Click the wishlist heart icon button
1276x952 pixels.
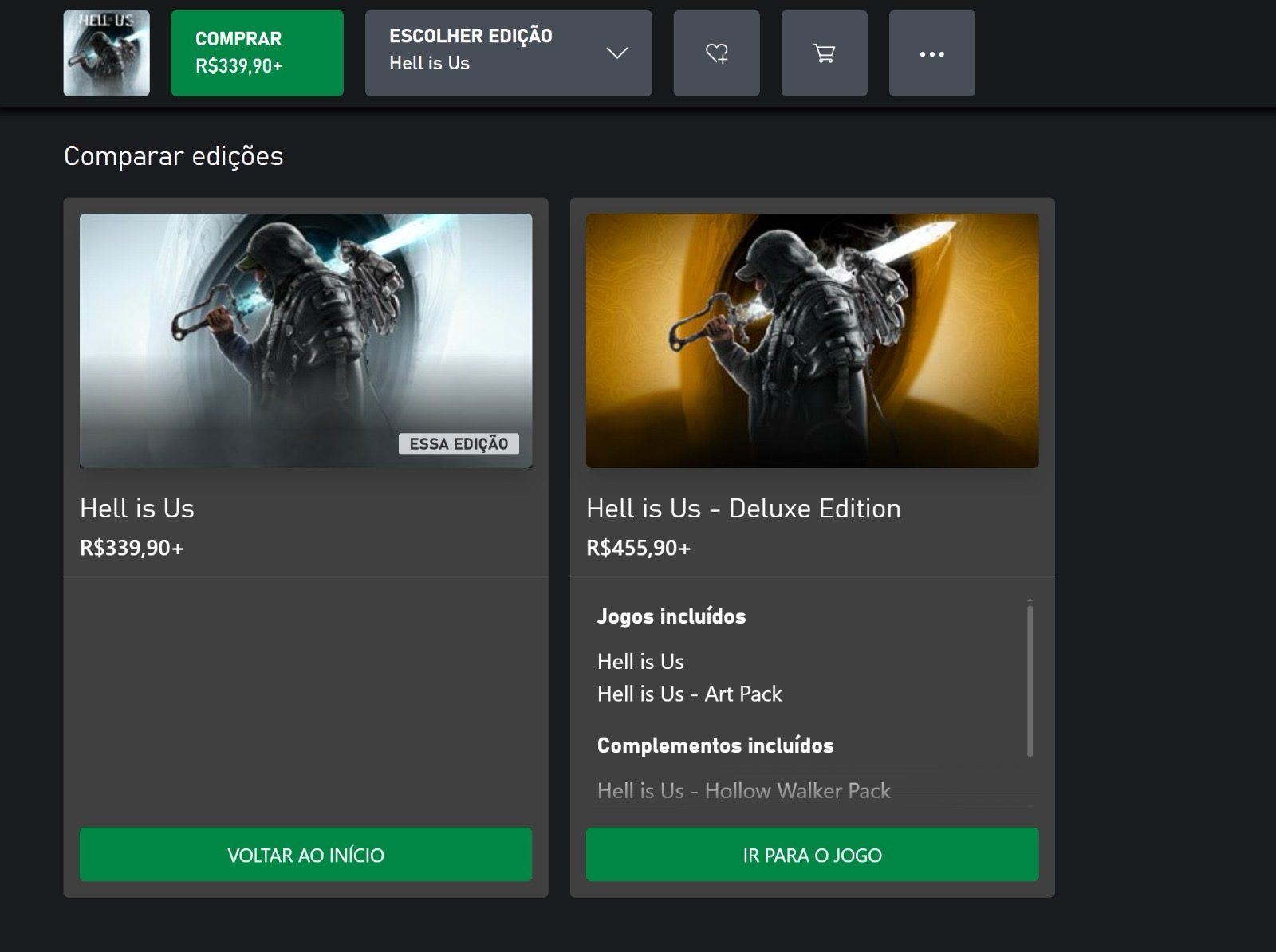click(716, 53)
